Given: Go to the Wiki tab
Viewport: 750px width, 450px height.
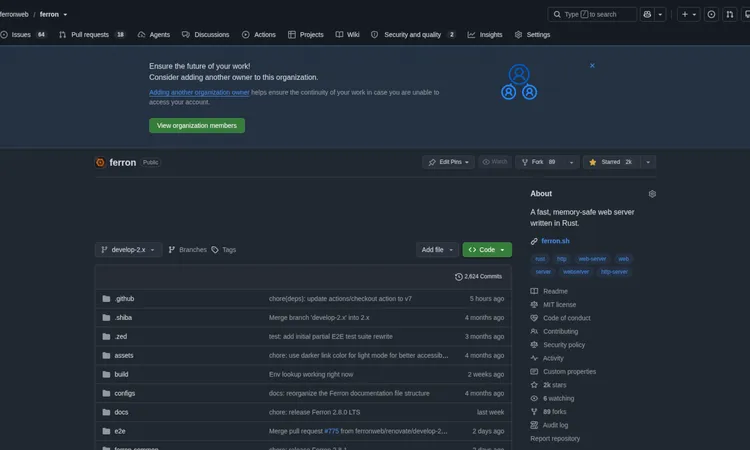Looking at the screenshot, I should pyautogui.click(x=347, y=34).
